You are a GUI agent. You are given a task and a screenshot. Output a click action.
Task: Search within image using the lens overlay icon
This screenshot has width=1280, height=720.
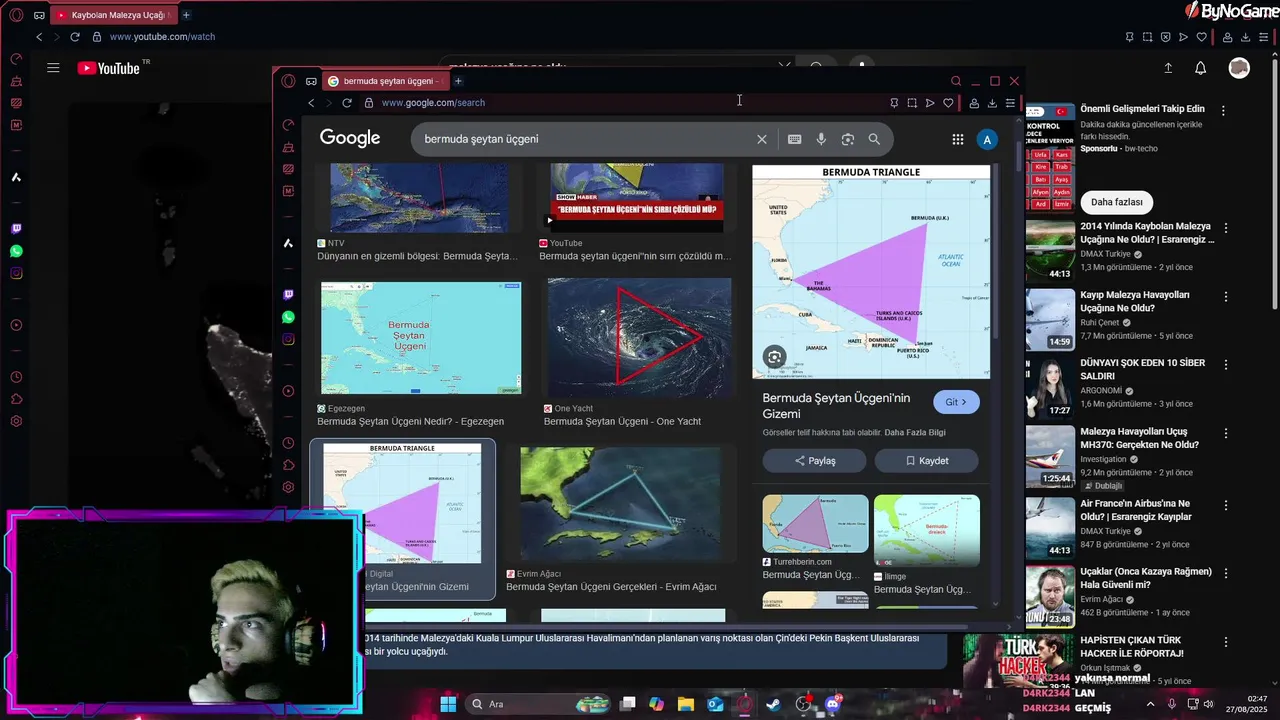click(774, 357)
